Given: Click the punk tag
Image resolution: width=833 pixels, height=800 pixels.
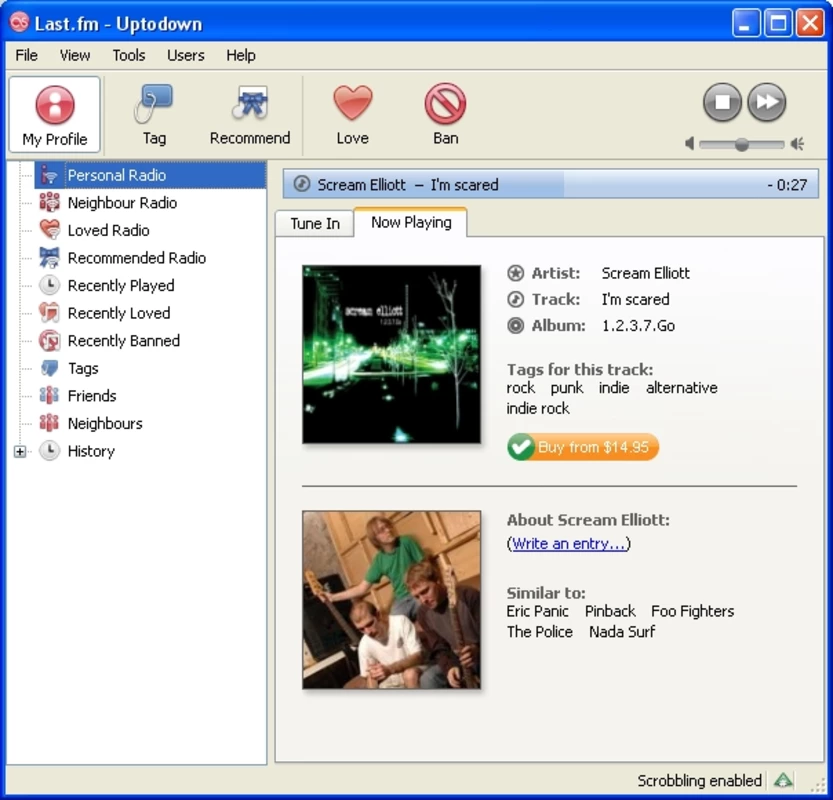Looking at the screenshot, I should tap(566, 388).
